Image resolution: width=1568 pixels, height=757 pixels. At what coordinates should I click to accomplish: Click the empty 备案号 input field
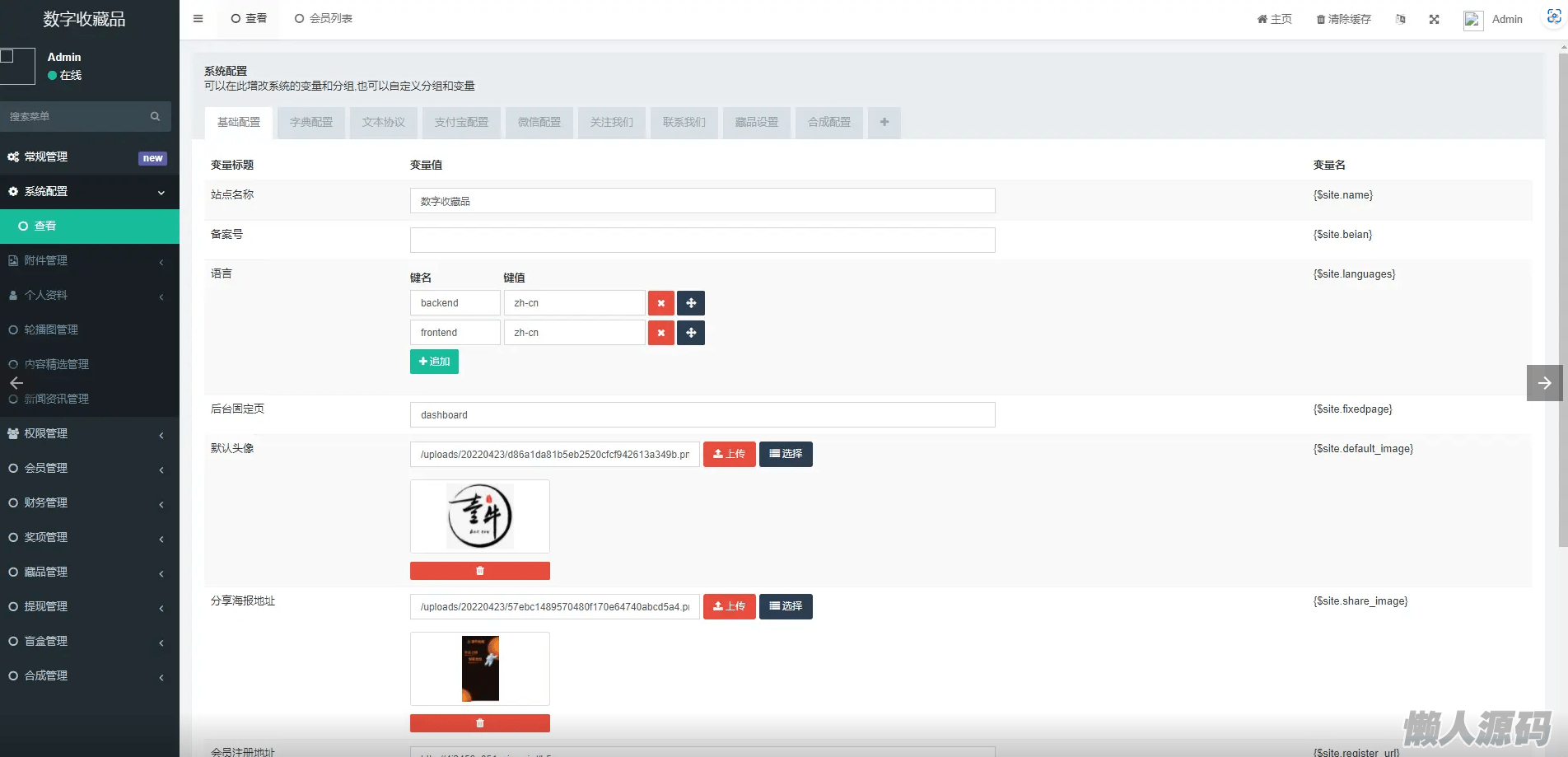coord(702,241)
